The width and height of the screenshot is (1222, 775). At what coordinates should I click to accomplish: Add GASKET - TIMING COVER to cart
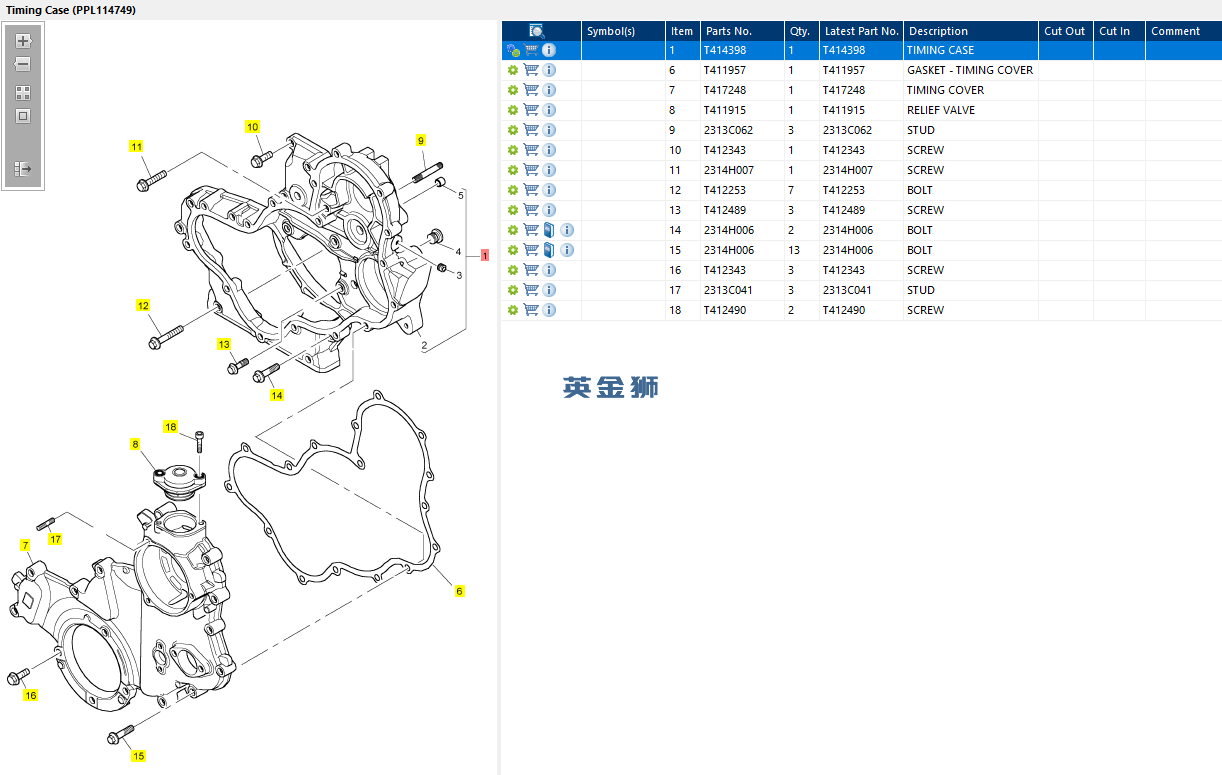pyautogui.click(x=531, y=70)
